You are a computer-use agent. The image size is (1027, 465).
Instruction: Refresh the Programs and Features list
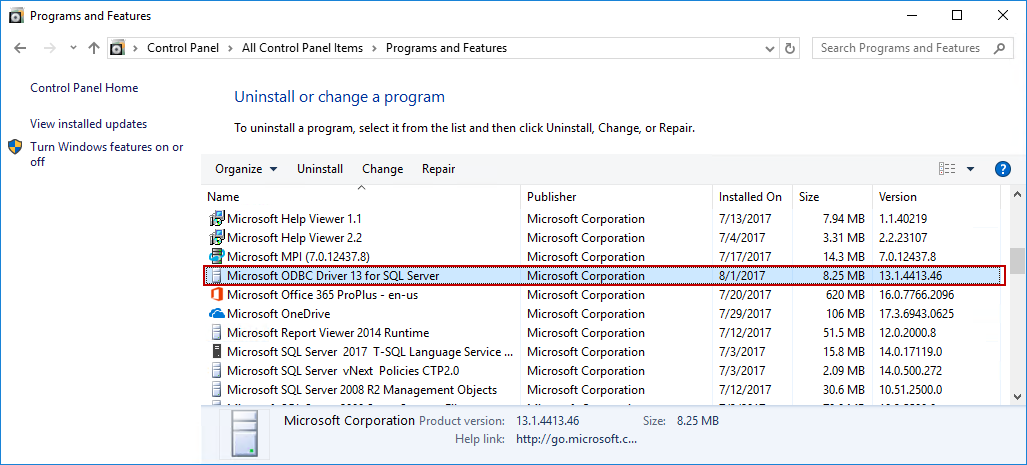(x=791, y=48)
